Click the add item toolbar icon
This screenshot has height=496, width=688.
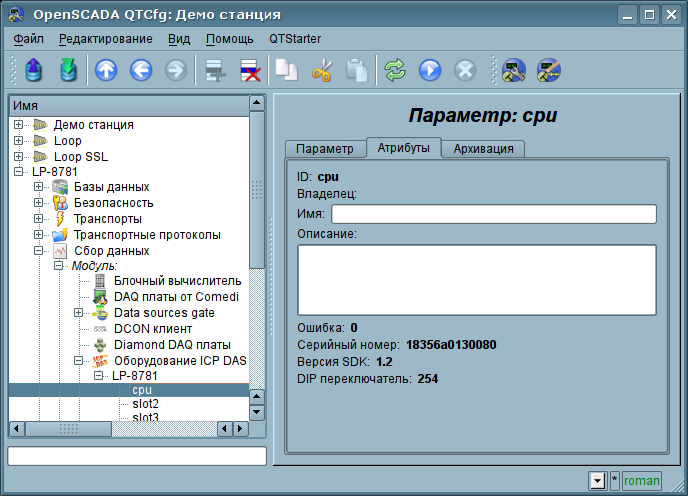click(213, 70)
